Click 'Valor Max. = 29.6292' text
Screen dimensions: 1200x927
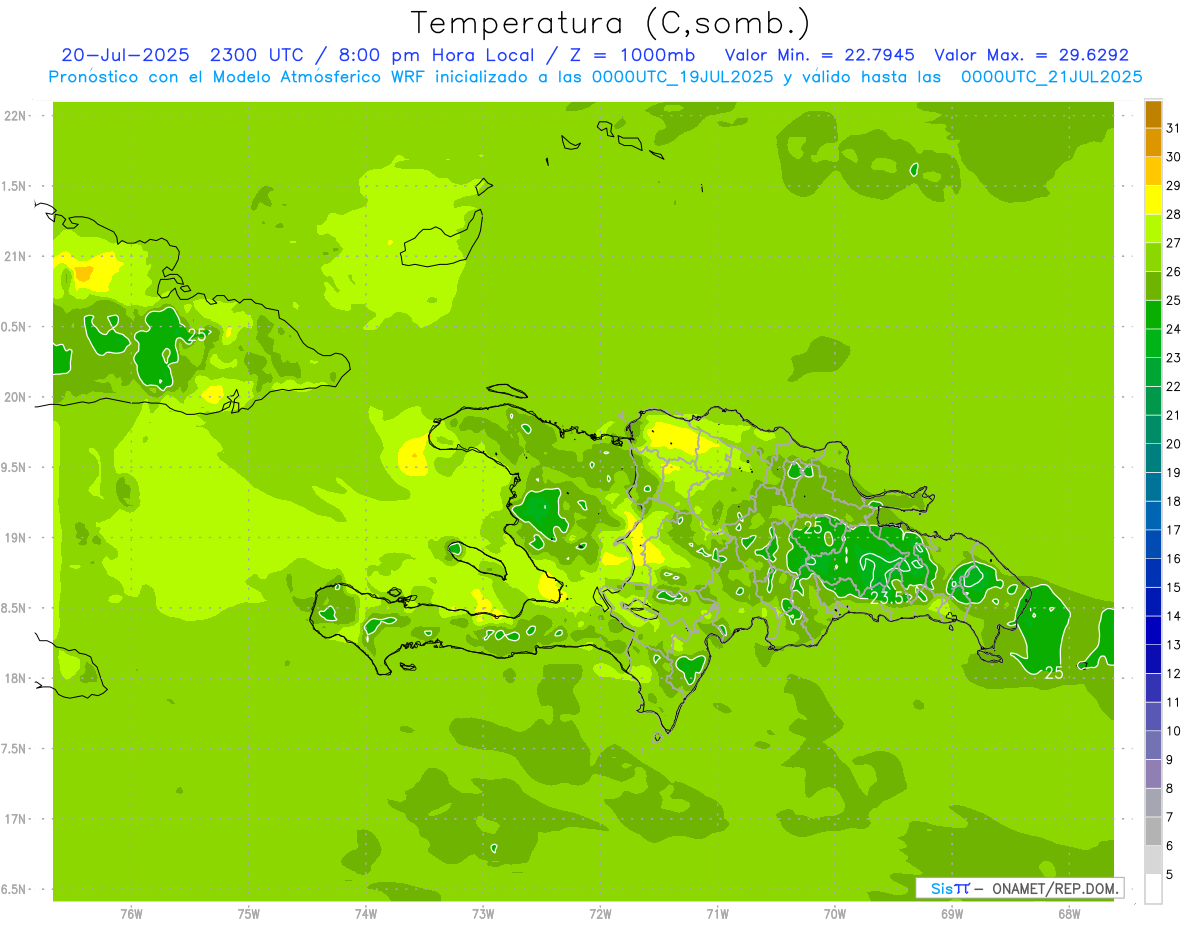(x=1031, y=55)
